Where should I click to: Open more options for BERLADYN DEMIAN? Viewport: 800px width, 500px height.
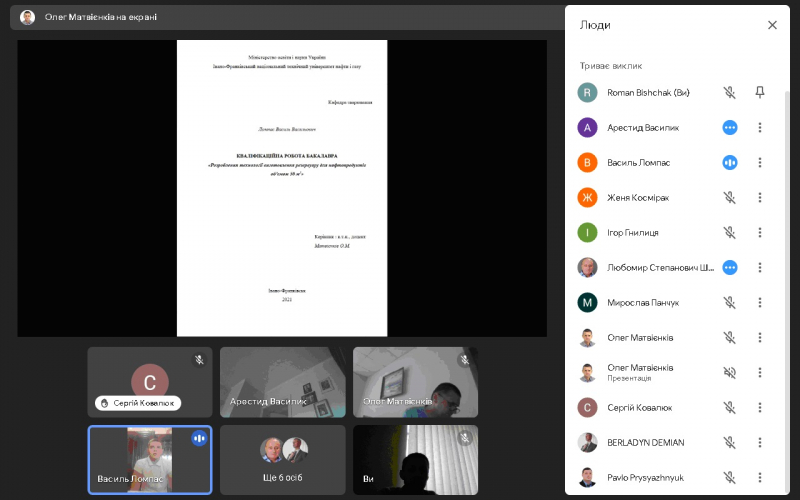coord(760,442)
